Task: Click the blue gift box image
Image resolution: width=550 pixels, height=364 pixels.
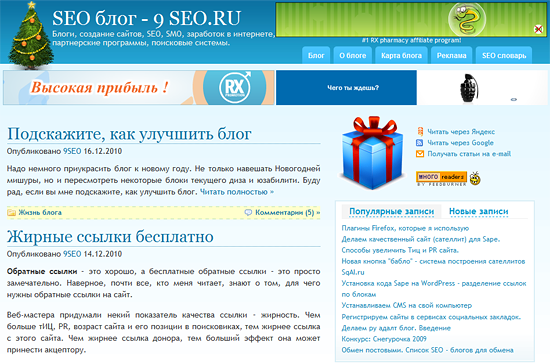Action: 372,153
